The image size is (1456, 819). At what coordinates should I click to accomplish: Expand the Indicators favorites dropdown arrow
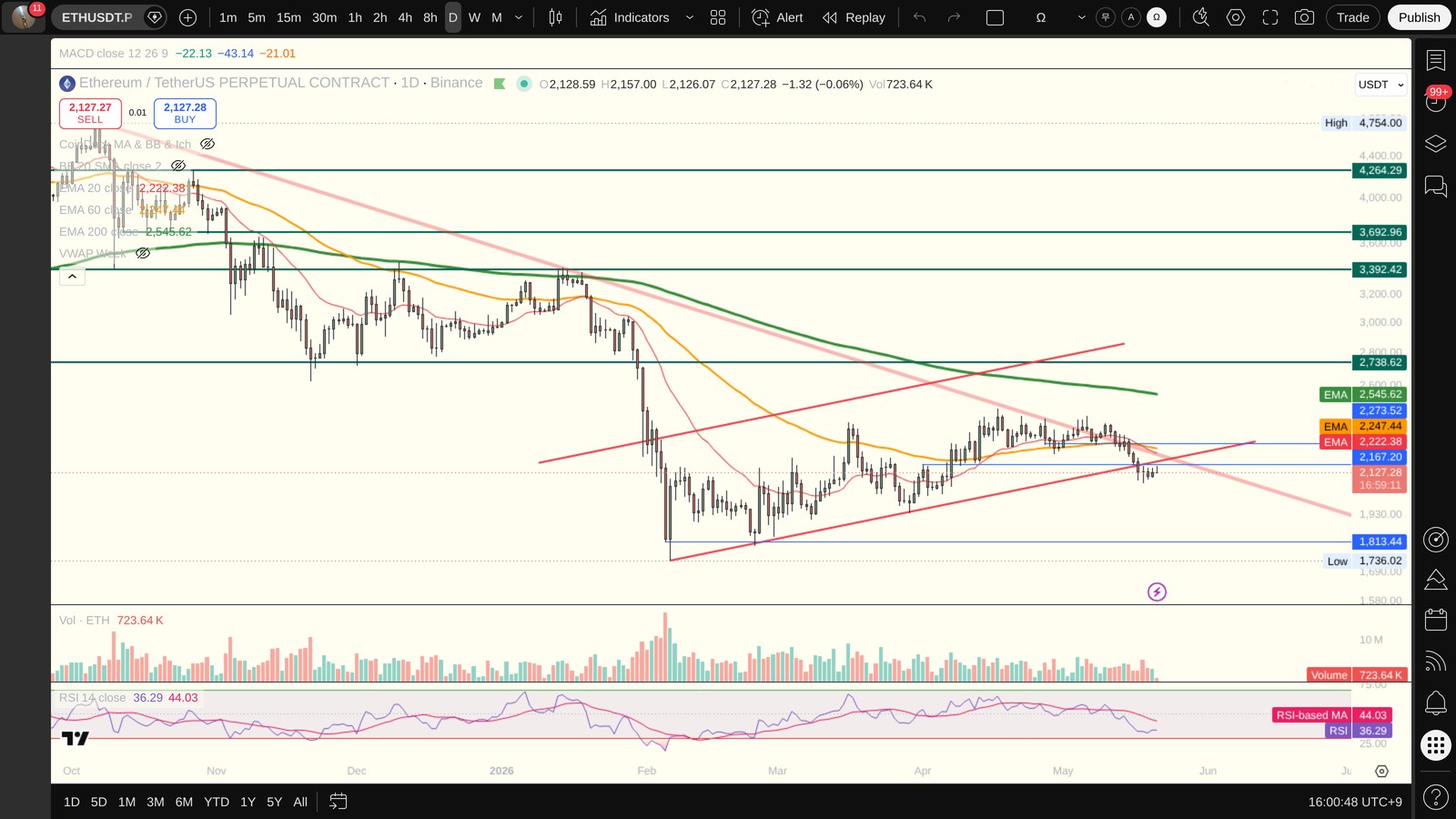coord(689,17)
